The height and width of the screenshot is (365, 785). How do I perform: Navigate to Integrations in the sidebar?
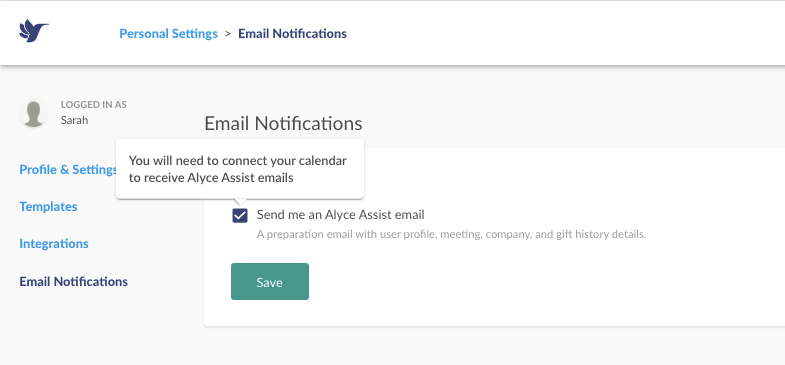tap(54, 243)
